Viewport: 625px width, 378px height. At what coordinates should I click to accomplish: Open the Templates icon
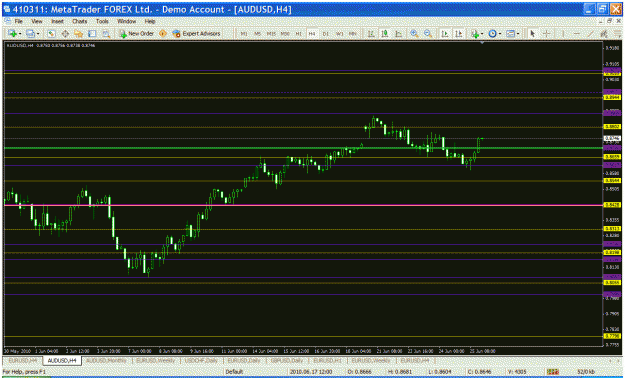511,34
